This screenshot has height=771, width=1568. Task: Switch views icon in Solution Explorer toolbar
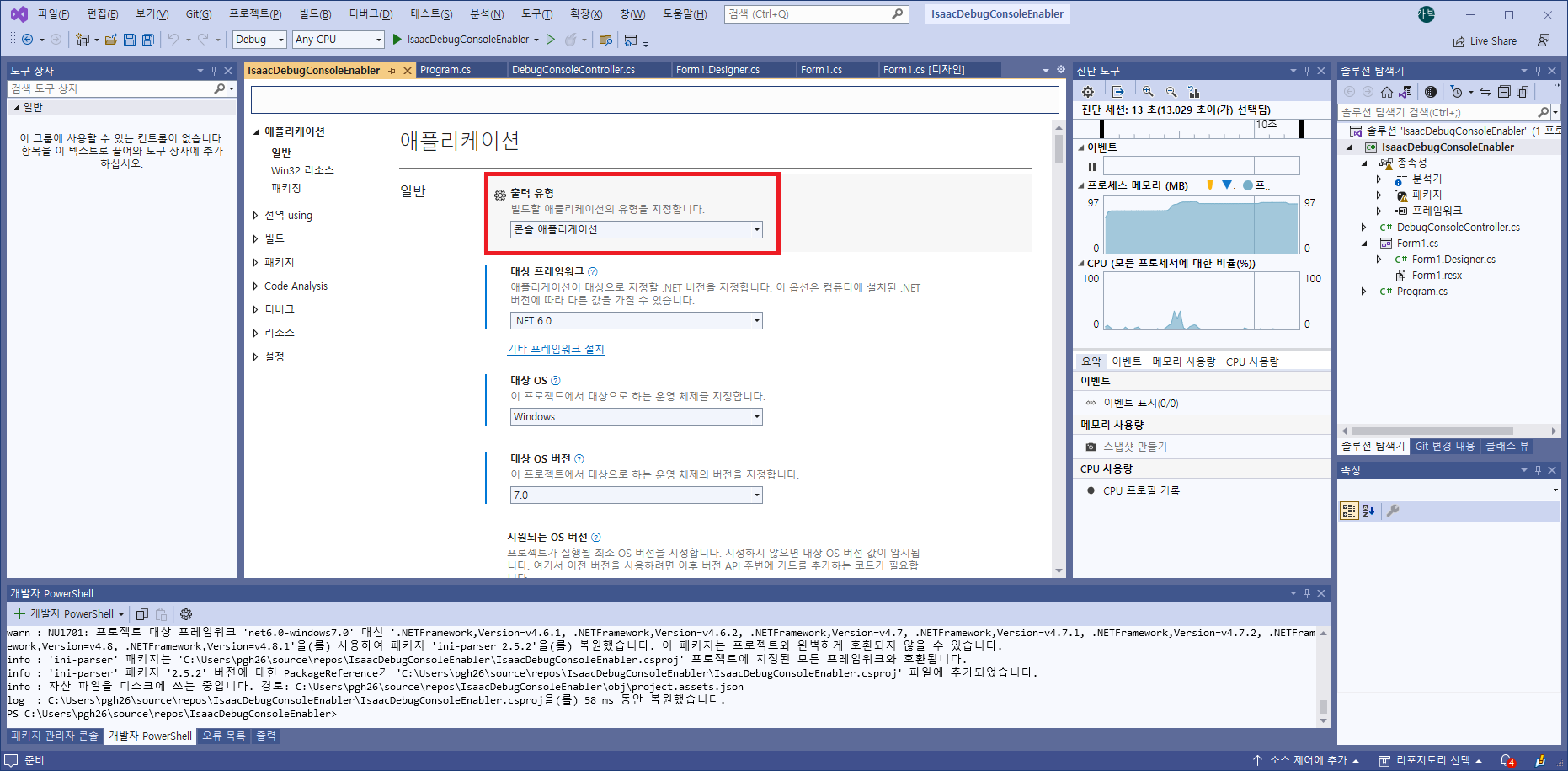click(1405, 92)
